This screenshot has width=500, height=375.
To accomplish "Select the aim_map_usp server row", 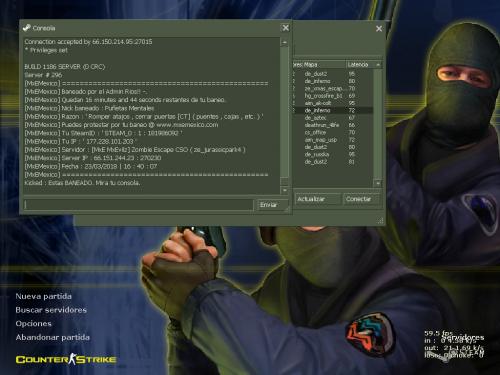I will point(333,140).
